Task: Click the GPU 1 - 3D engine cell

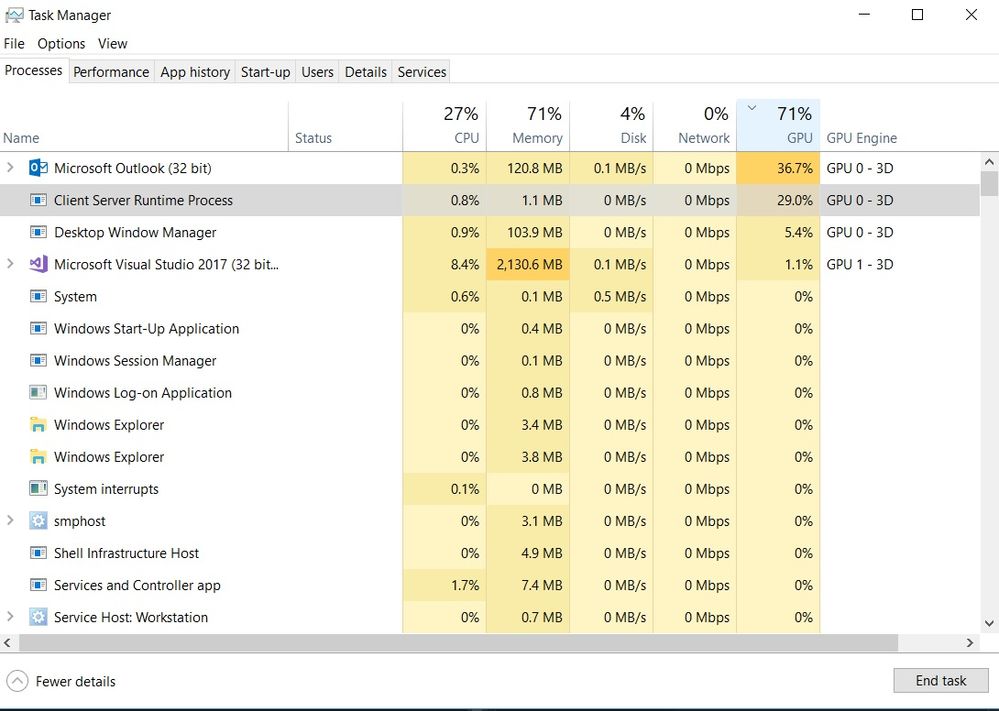Action: (x=859, y=264)
